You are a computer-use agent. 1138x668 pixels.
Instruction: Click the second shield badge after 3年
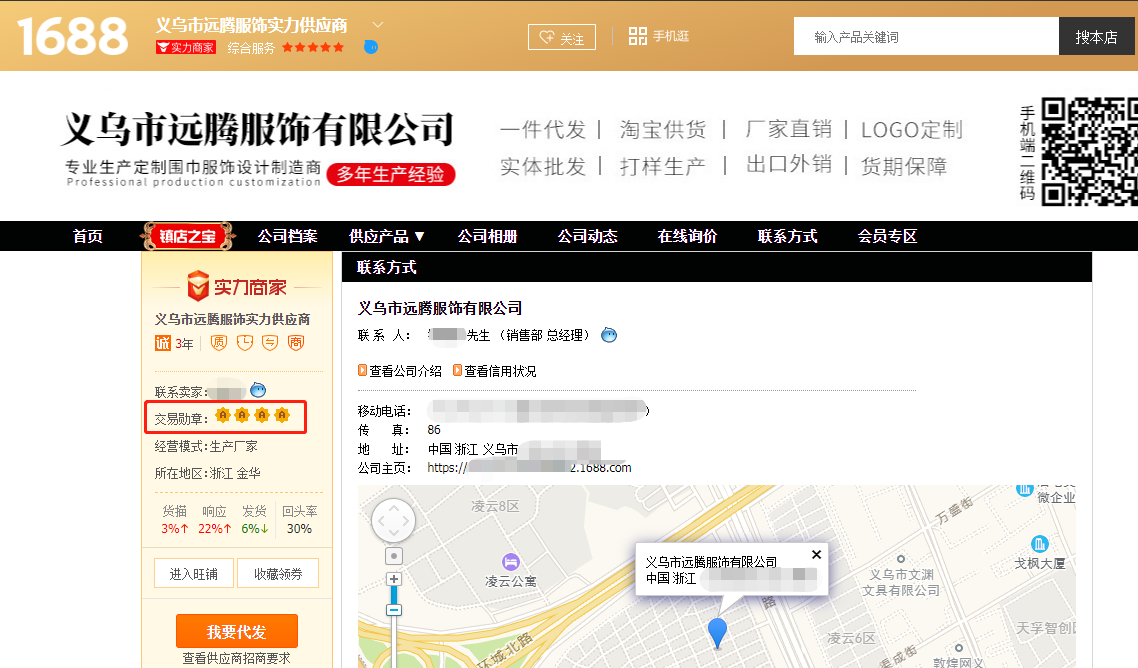tap(245, 343)
